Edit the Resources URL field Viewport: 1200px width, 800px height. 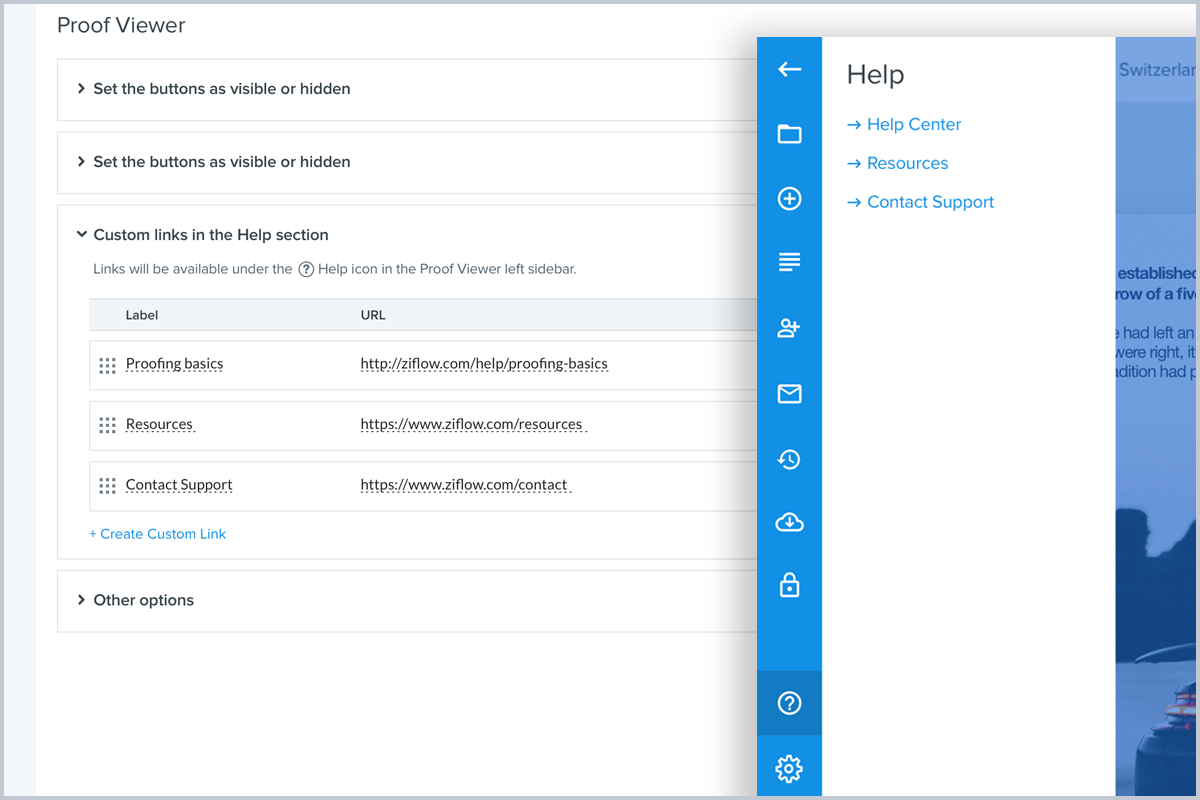pyautogui.click(x=472, y=425)
